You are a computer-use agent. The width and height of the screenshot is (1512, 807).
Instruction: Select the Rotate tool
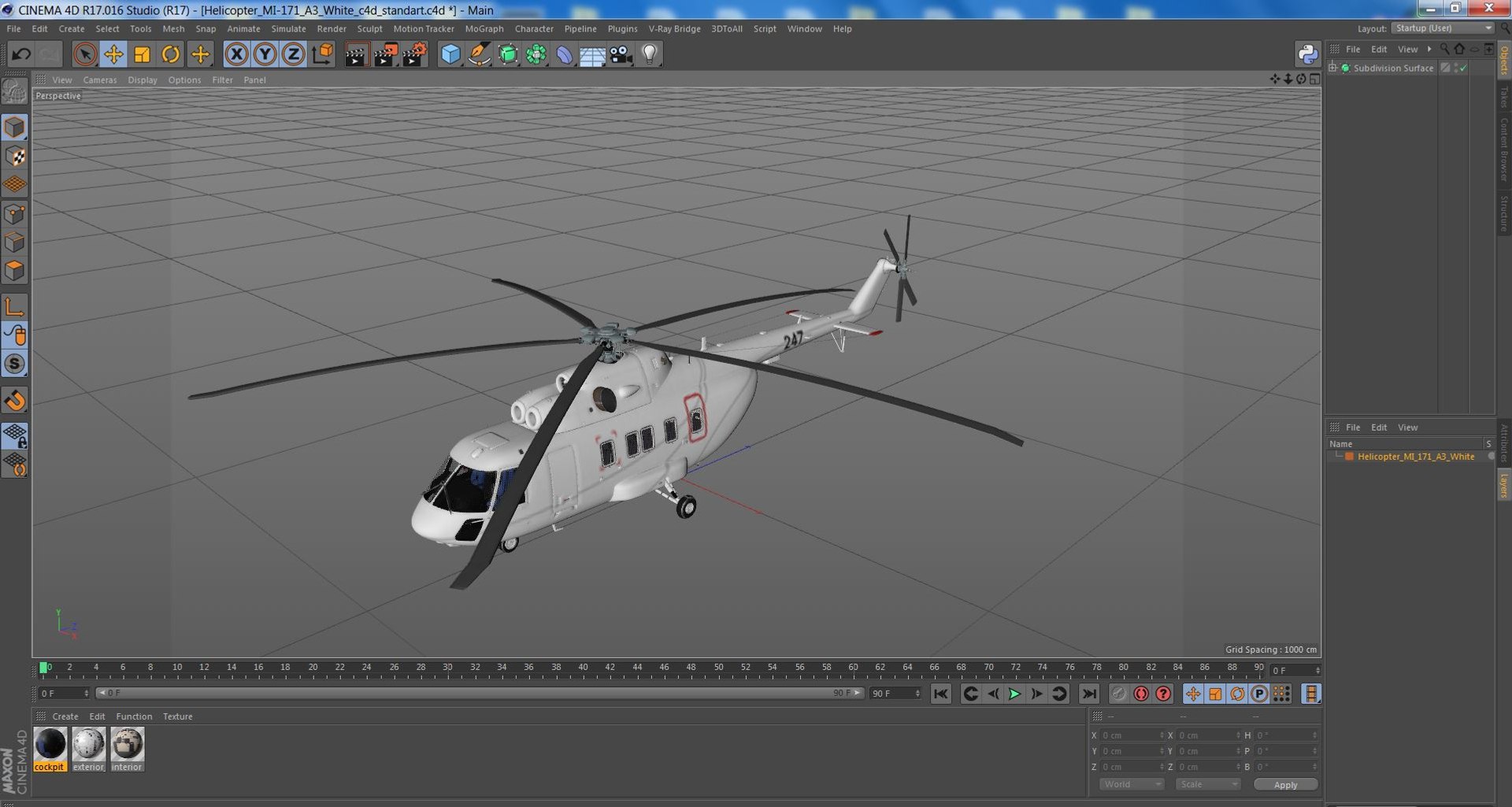click(x=170, y=54)
